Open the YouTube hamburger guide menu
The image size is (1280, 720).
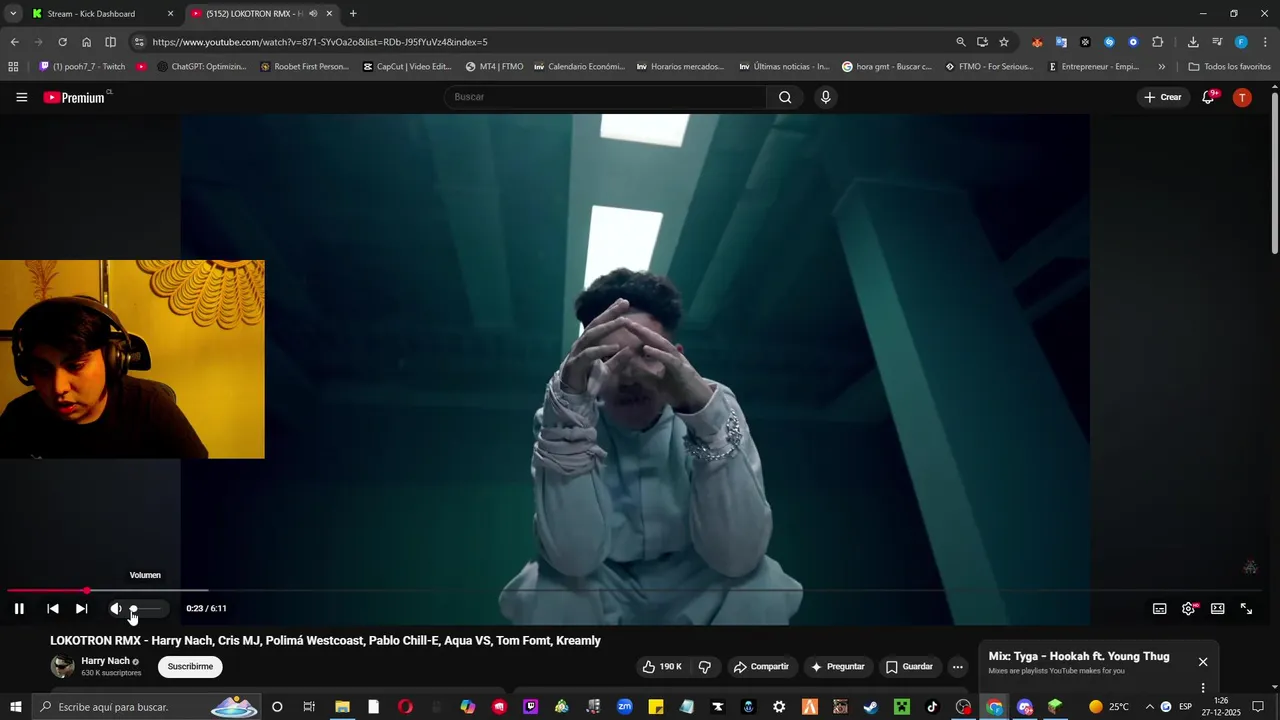[x=22, y=97]
